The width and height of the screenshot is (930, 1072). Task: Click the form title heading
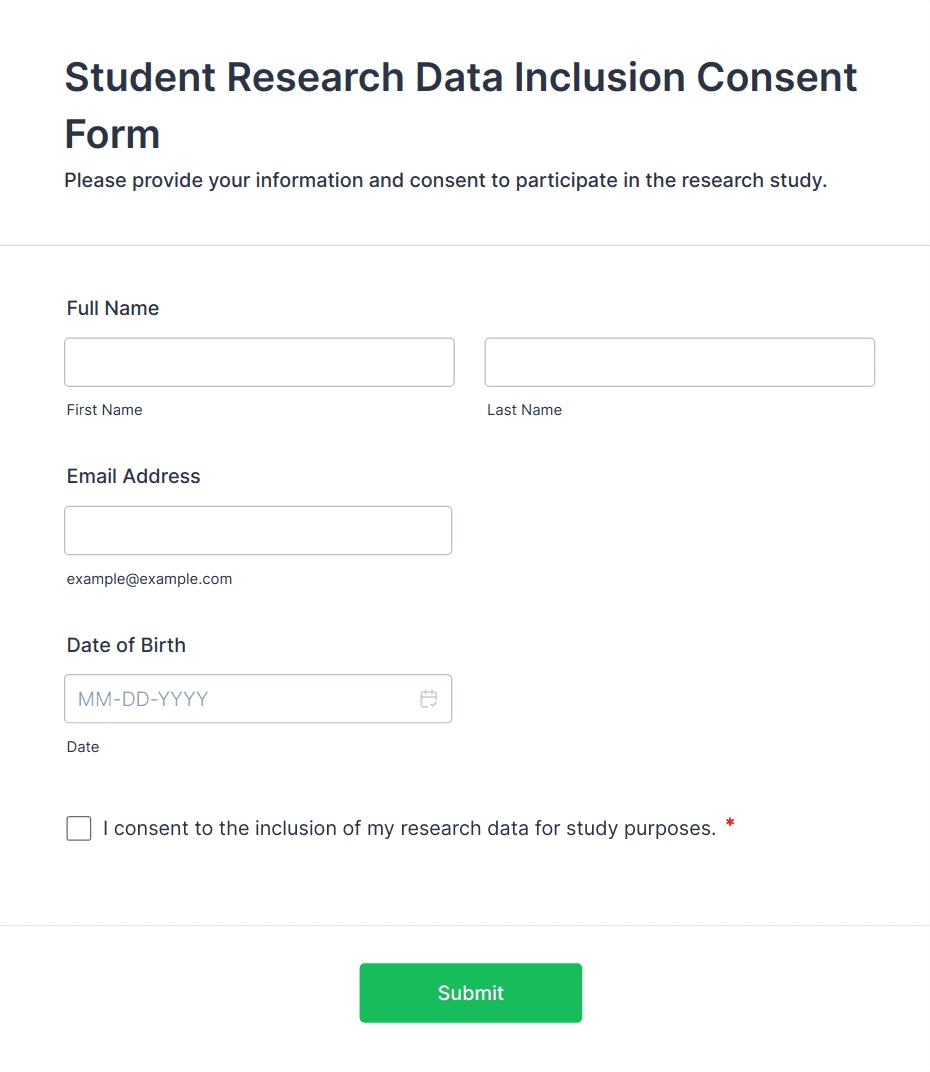(461, 105)
